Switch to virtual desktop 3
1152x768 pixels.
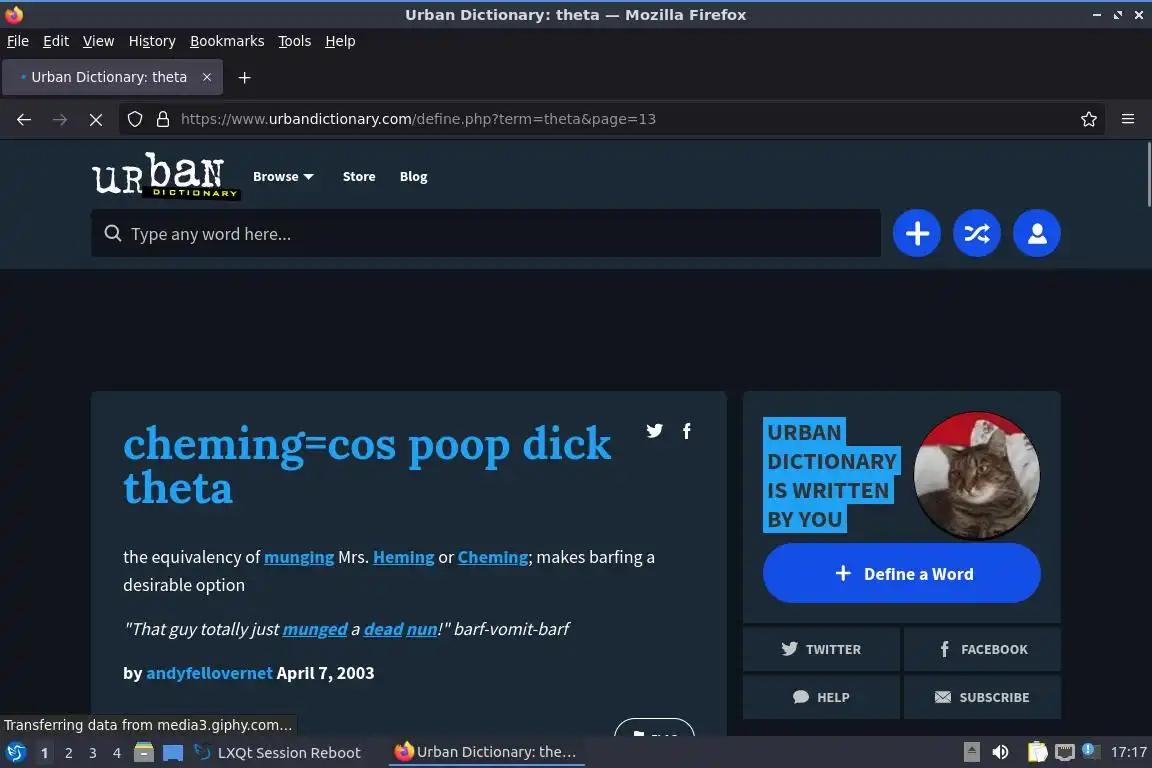(x=93, y=753)
